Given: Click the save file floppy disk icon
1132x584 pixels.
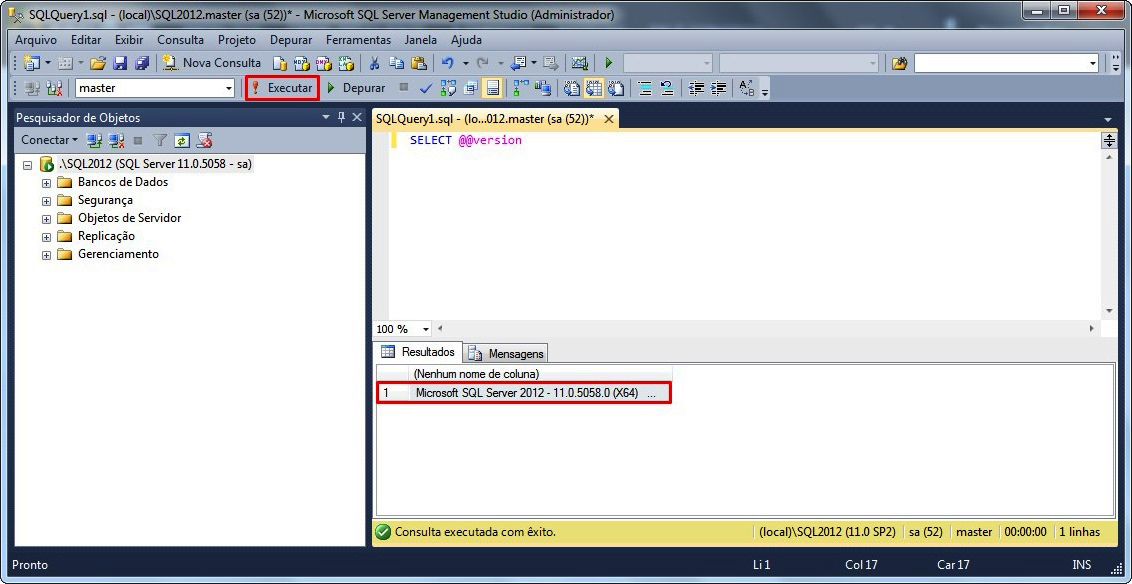Looking at the screenshot, I should [120, 63].
